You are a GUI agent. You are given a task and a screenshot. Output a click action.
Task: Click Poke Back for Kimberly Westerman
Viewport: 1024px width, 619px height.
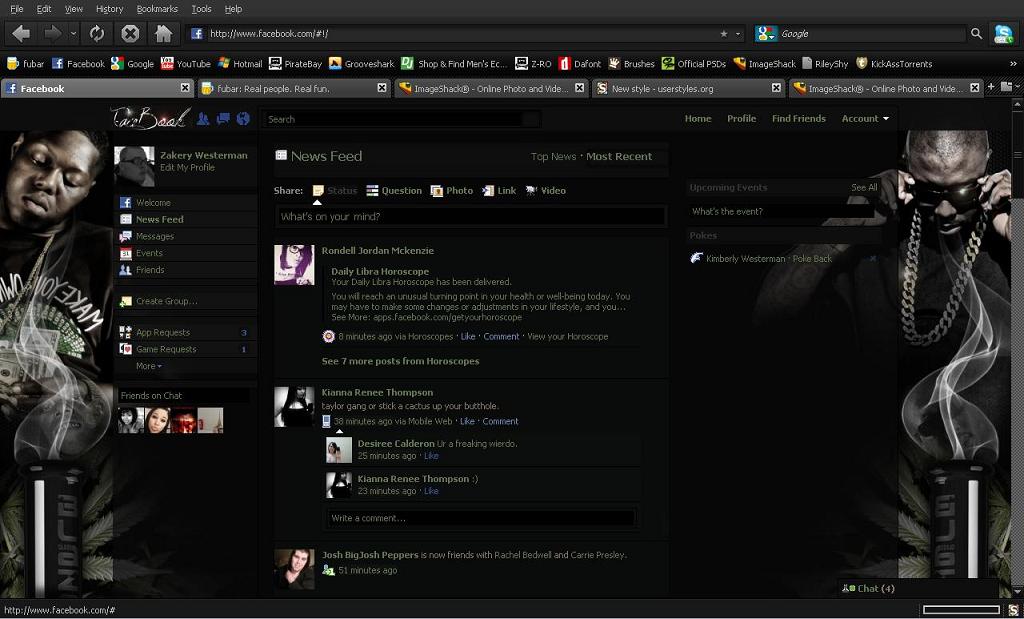812,259
